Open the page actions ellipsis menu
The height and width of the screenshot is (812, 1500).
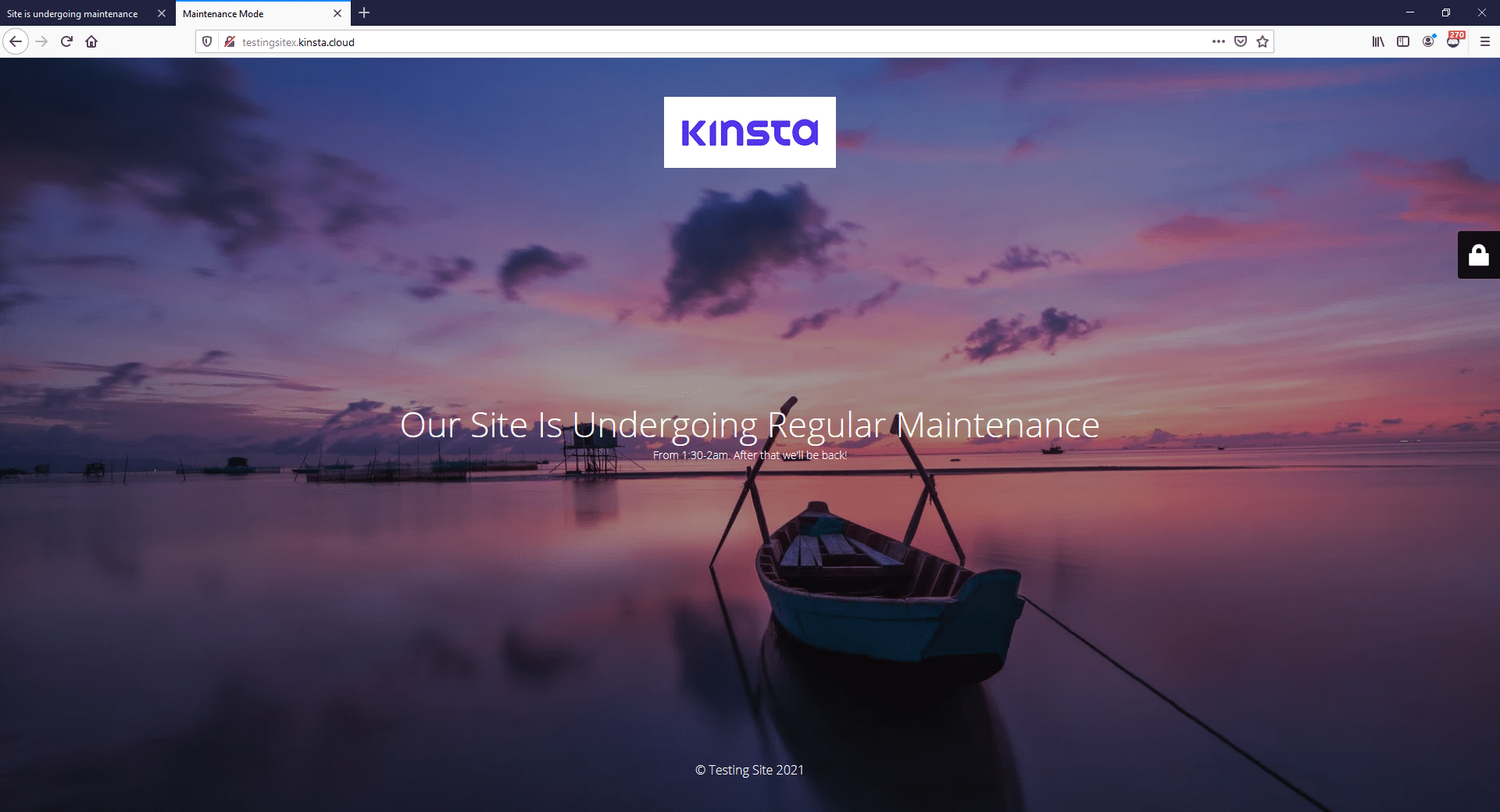pos(1217,41)
